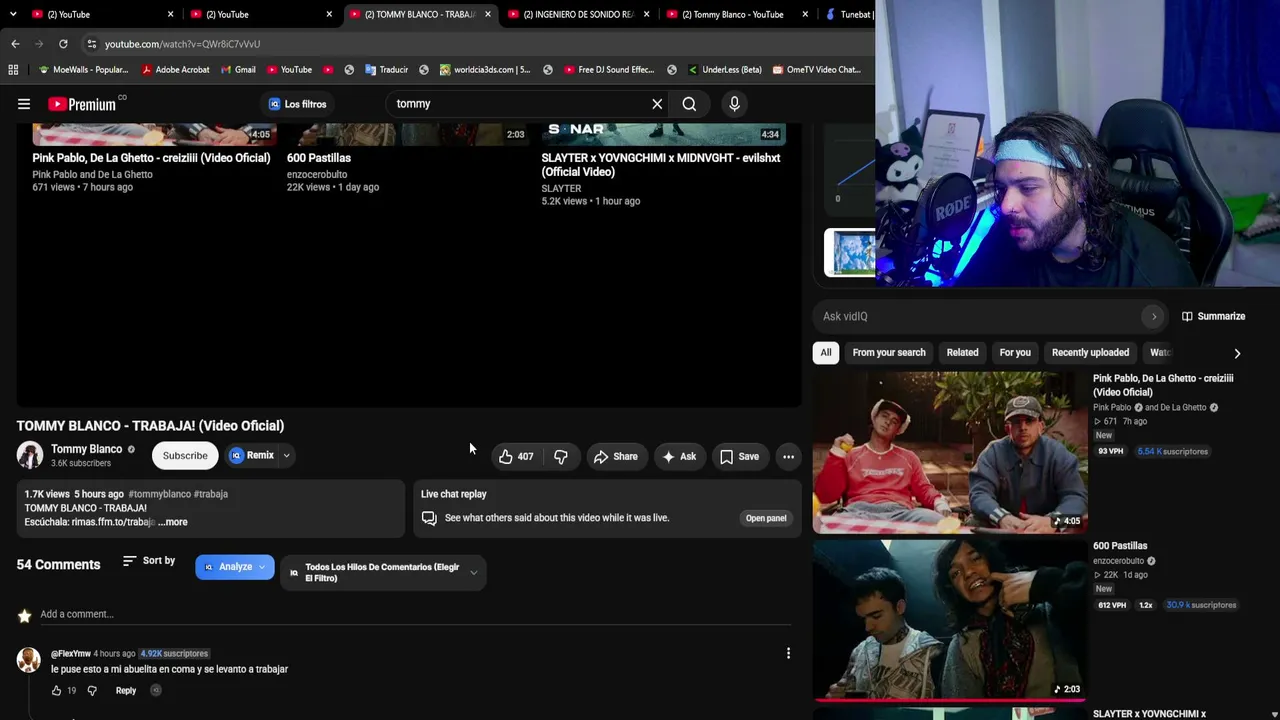Share the TRABAJA video
Image resolution: width=1280 pixels, height=720 pixels.
(x=615, y=456)
